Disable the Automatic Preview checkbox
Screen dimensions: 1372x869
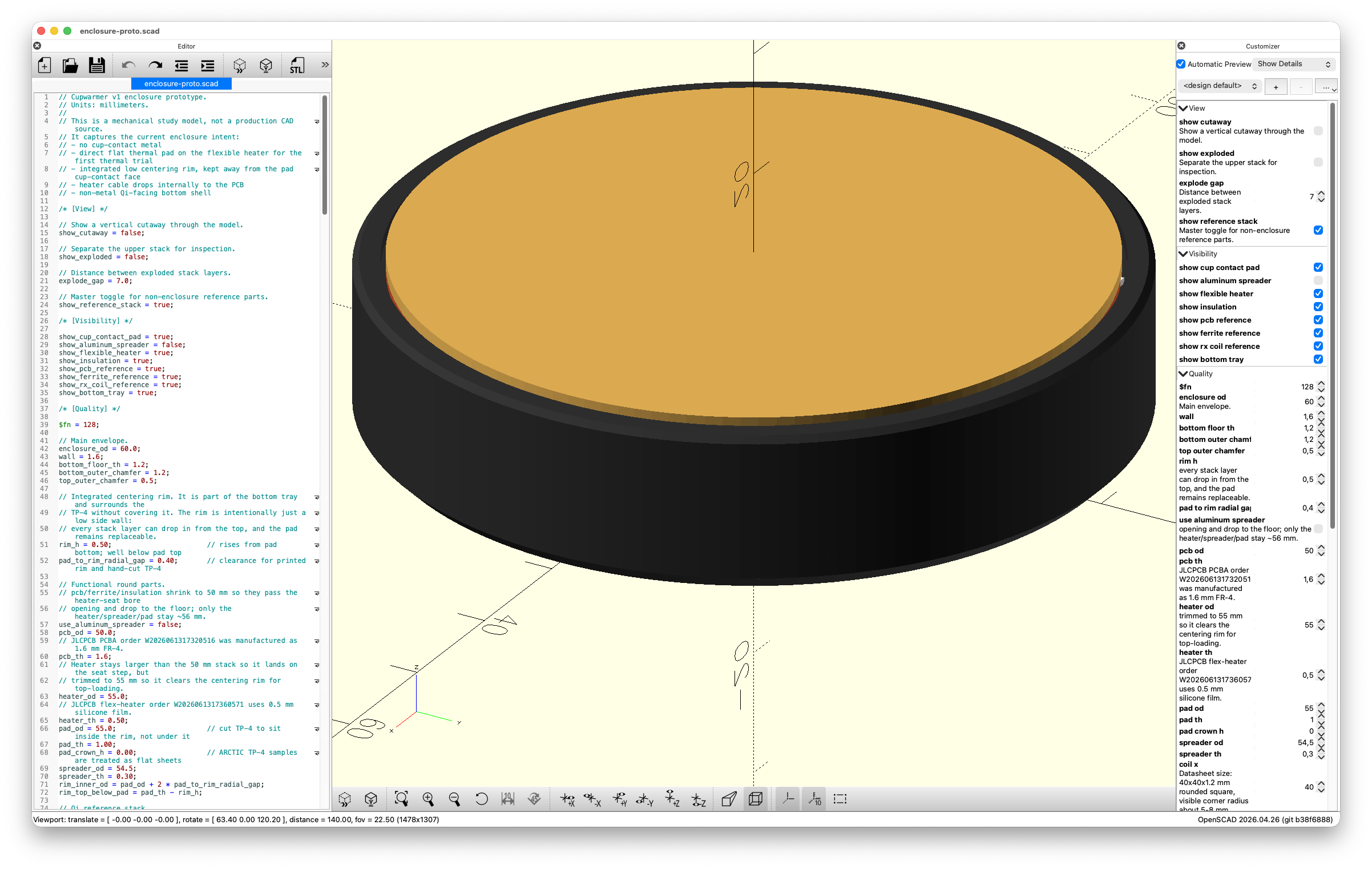tap(1181, 64)
